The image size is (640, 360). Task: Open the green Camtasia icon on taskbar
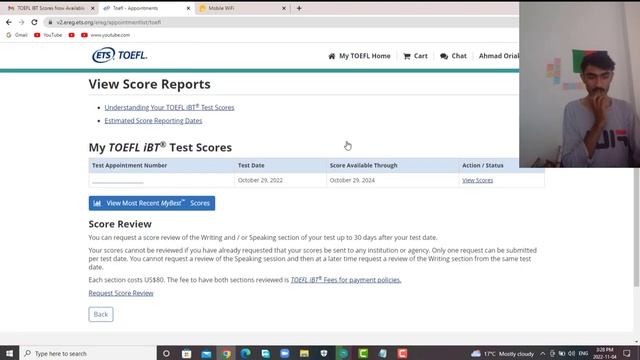point(363,353)
